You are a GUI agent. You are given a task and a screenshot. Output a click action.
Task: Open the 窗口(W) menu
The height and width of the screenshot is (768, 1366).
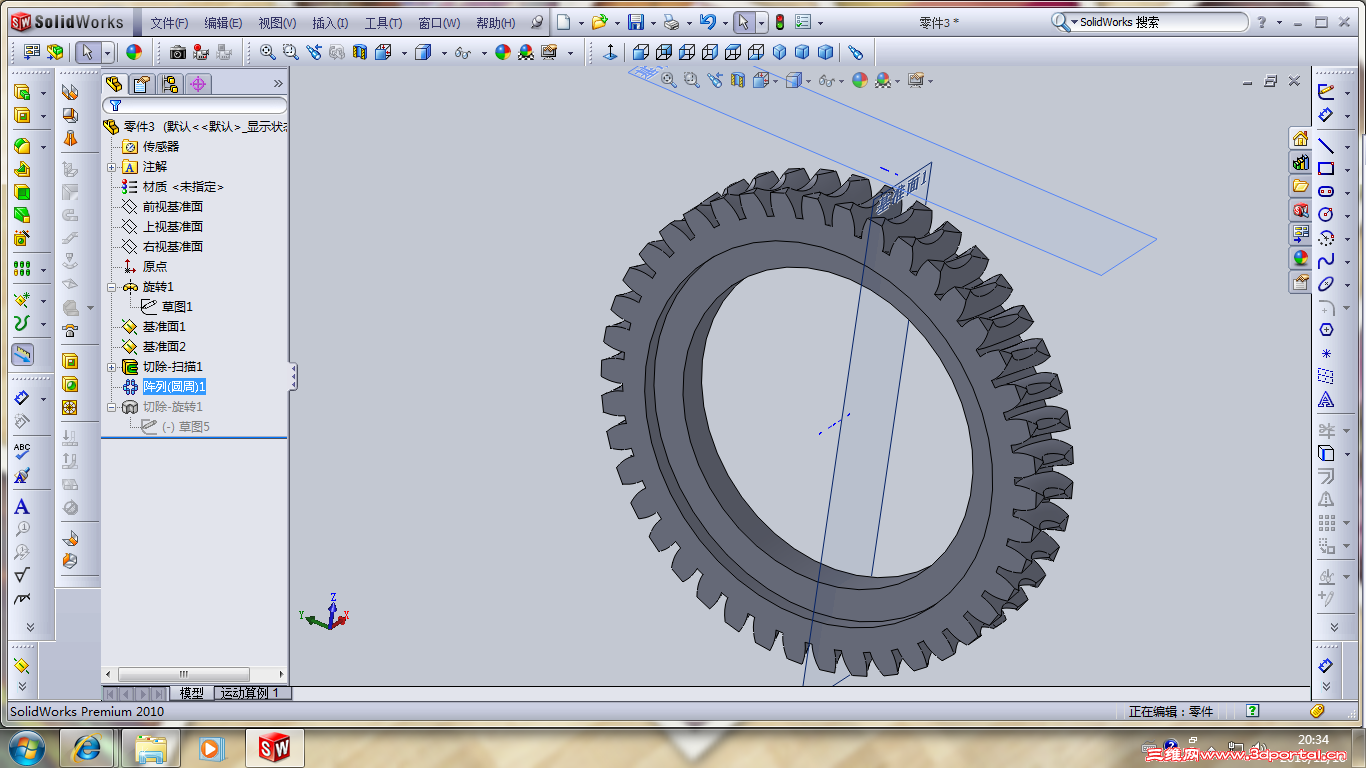(x=439, y=23)
